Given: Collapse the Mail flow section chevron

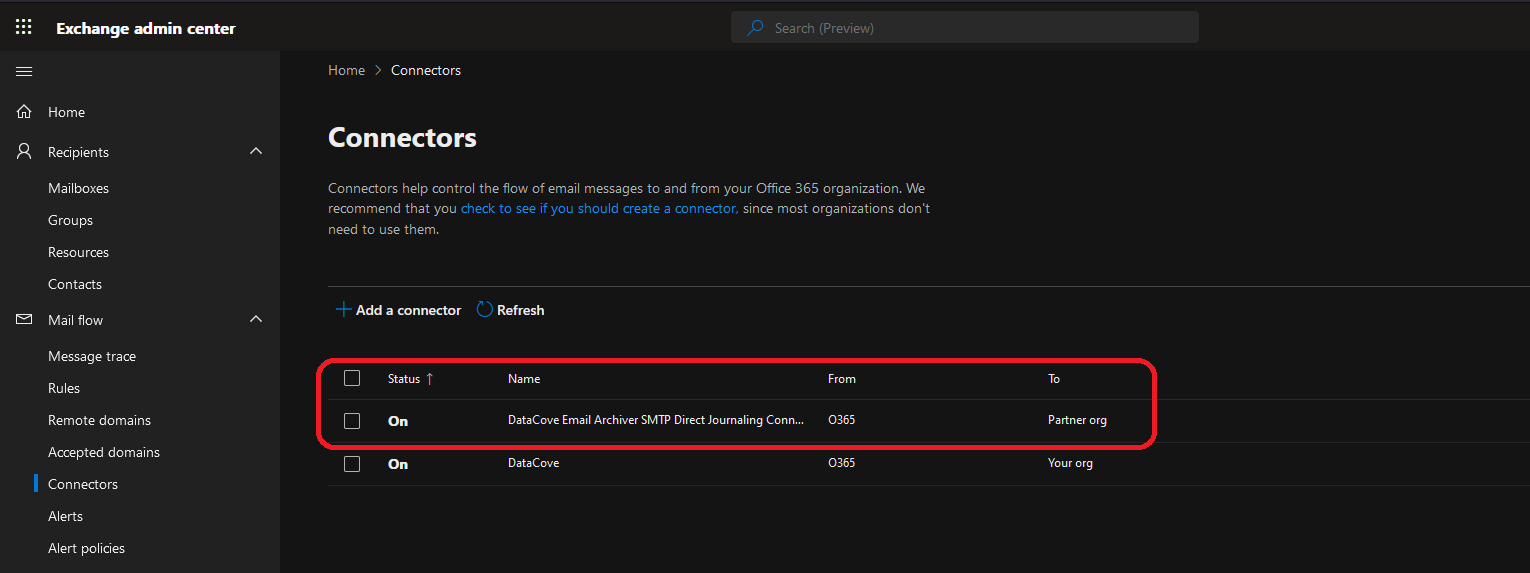Looking at the screenshot, I should coord(256,319).
